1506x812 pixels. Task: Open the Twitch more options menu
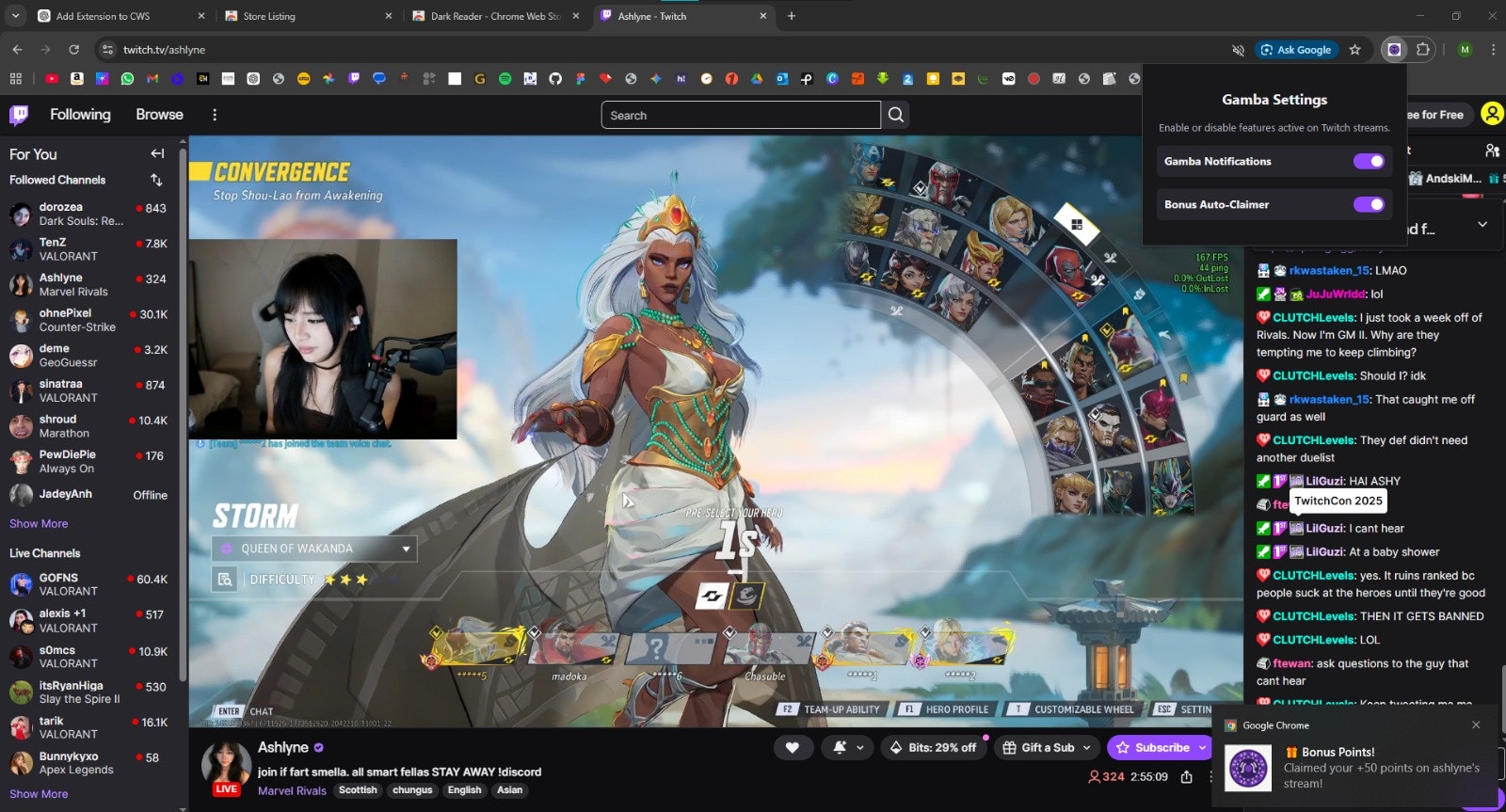(215, 115)
